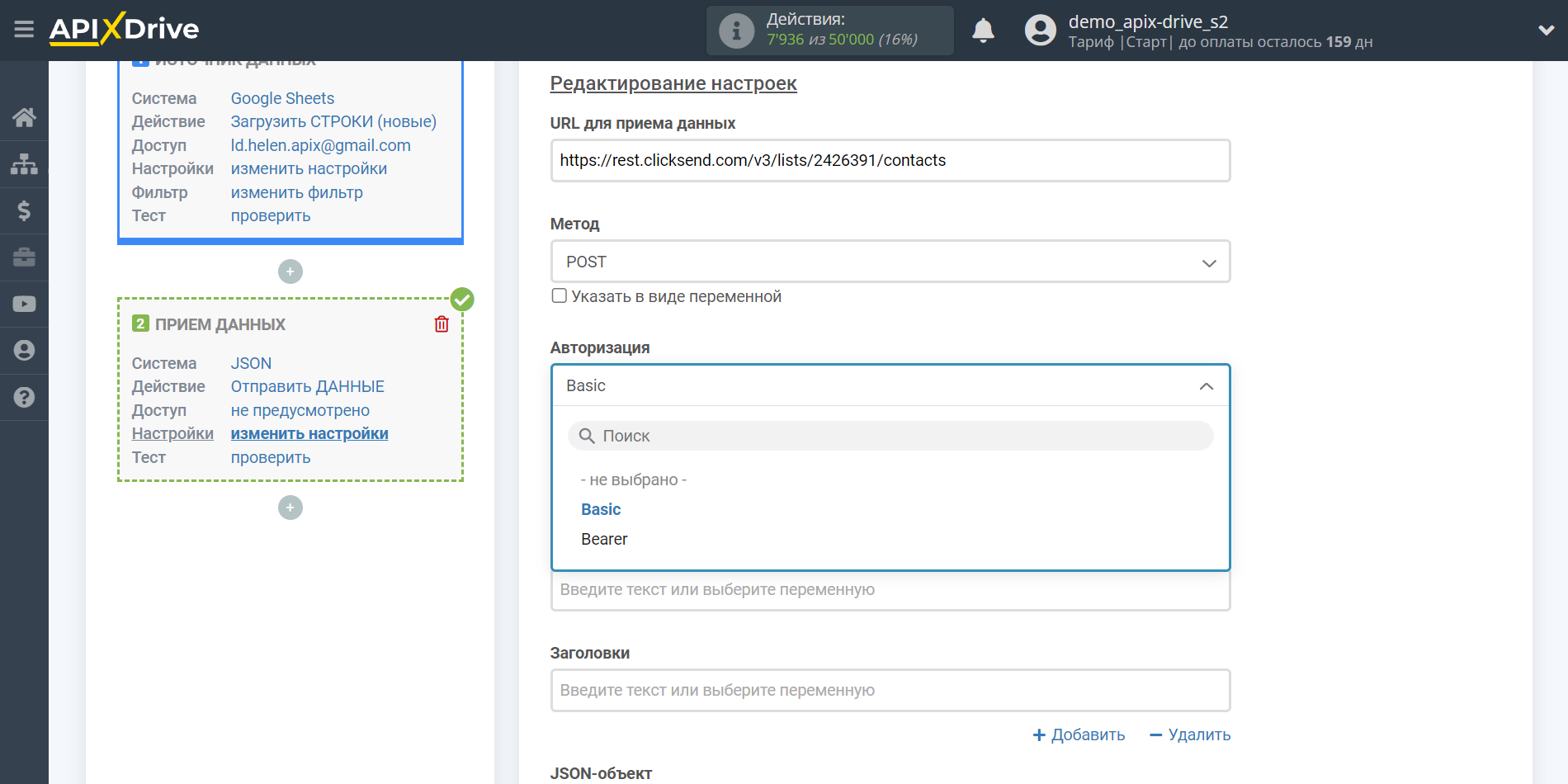The image size is (1568, 784).
Task: Click input field below authorization dropdown
Action: point(890,590)
